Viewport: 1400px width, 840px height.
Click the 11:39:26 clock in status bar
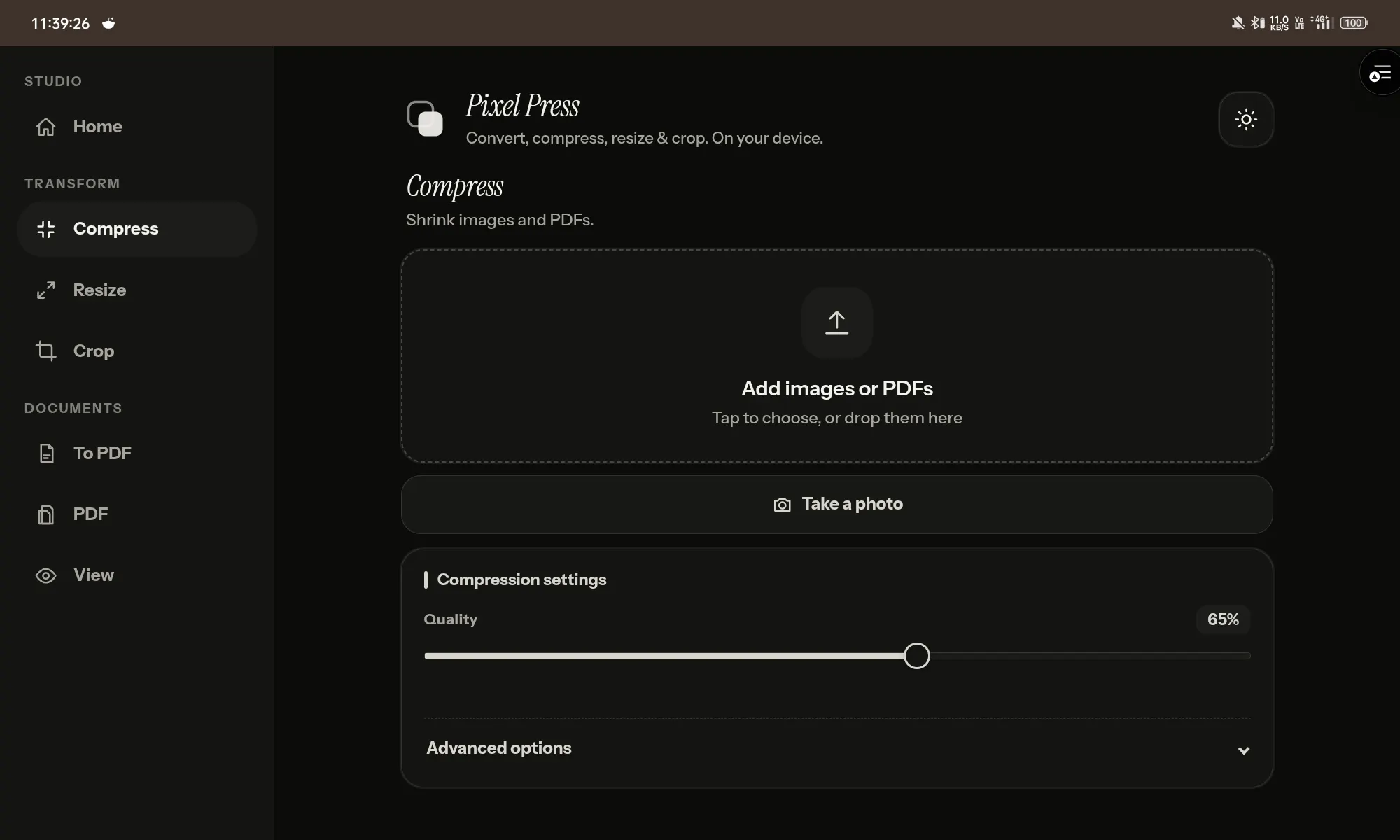(60, 23)
